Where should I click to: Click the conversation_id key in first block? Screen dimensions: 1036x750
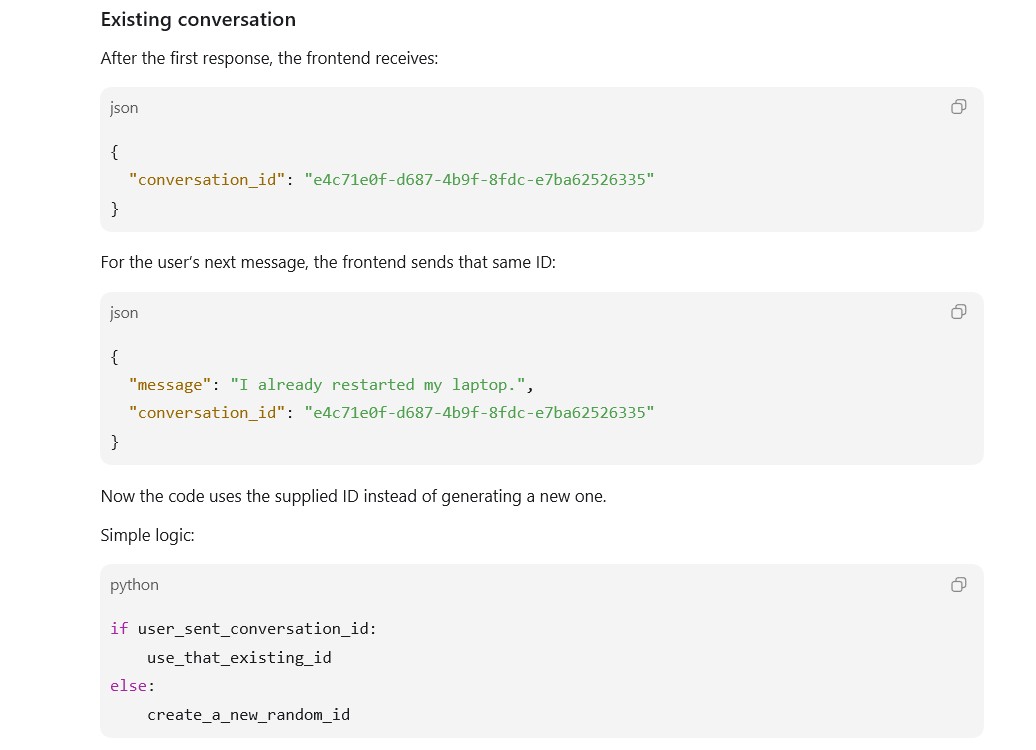[x=207, y=180]
